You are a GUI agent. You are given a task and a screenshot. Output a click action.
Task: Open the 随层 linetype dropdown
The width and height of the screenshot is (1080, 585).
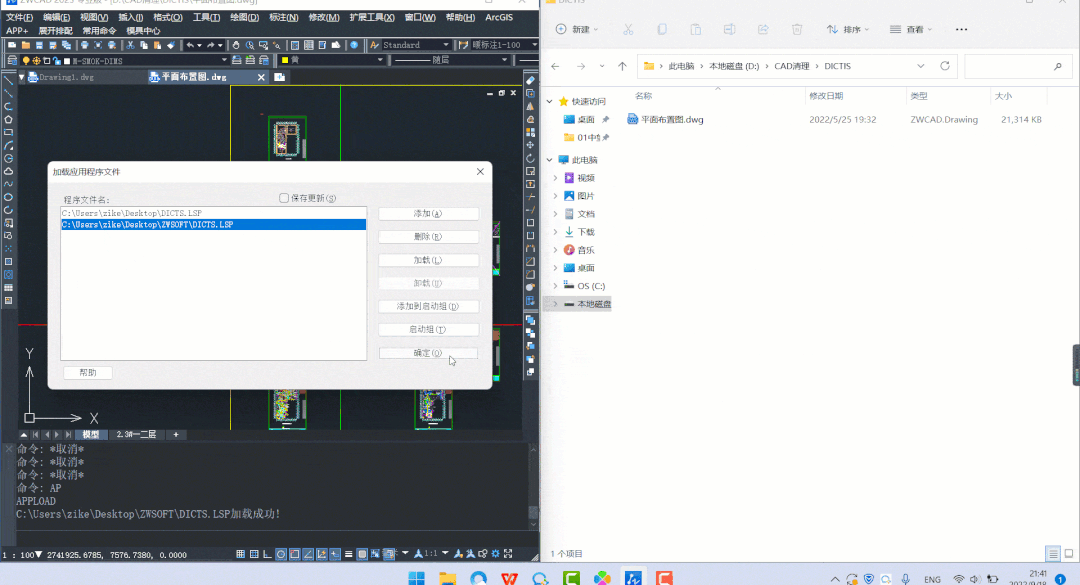pos(505,60)
